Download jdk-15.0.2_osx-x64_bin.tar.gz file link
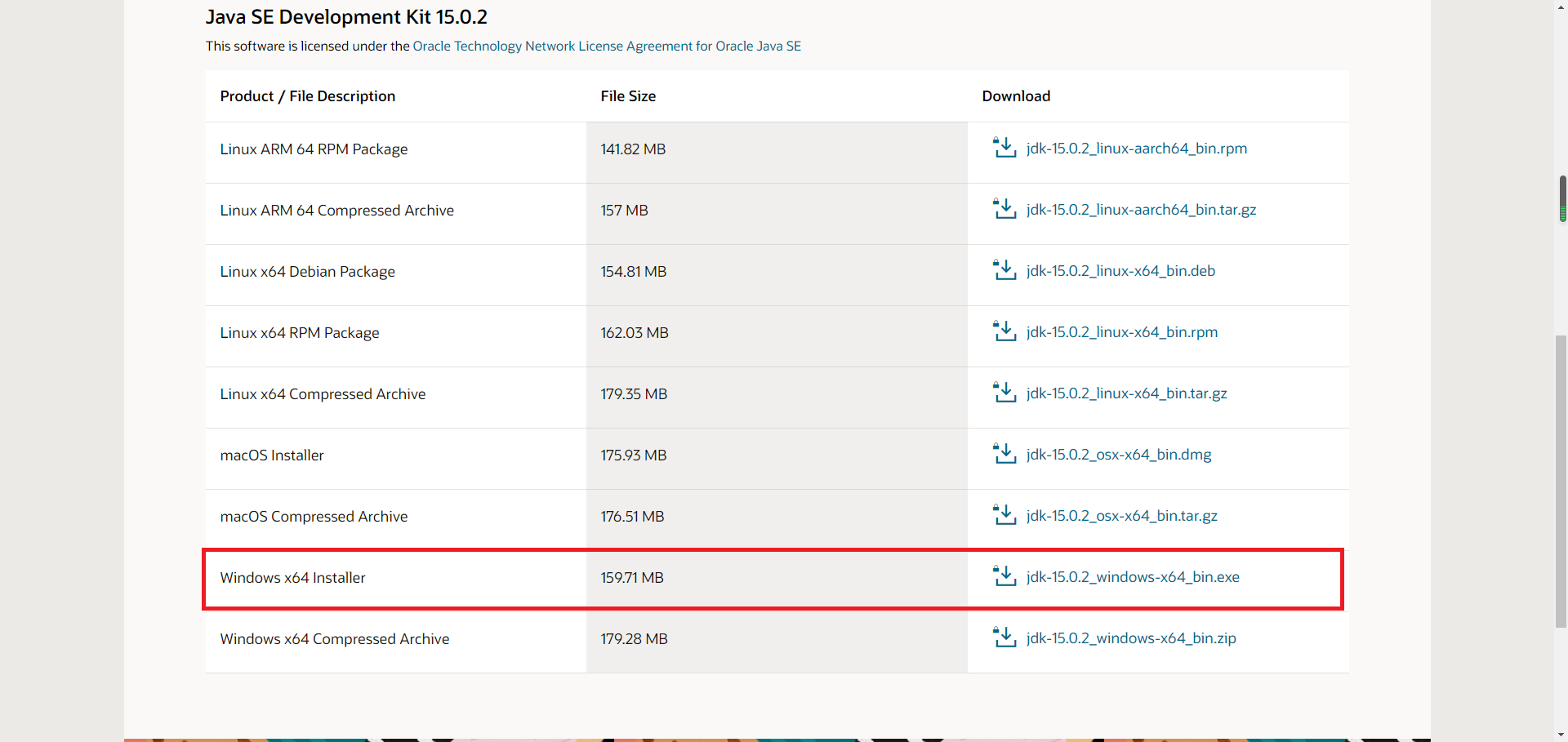 pos(1122,516)
